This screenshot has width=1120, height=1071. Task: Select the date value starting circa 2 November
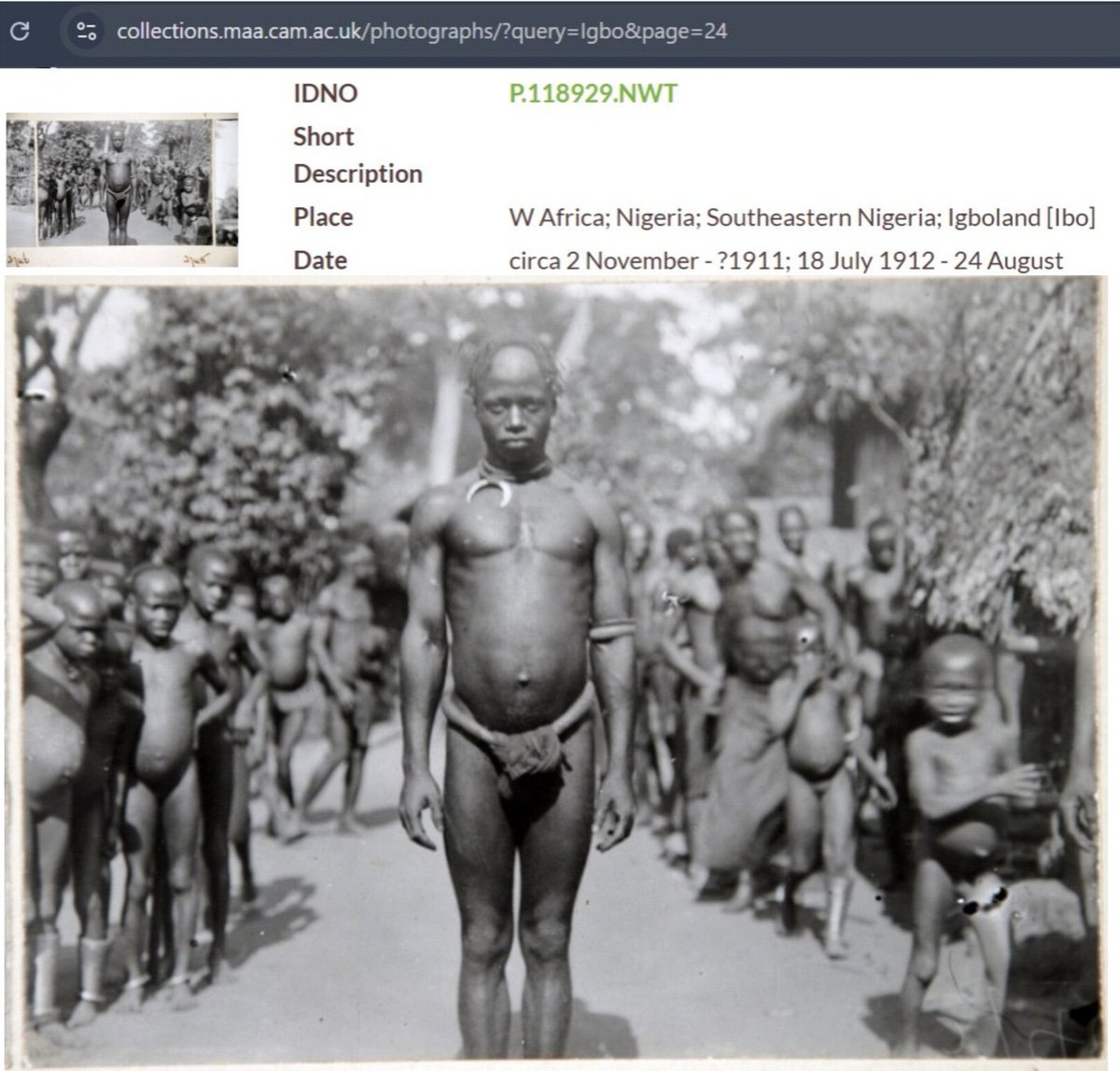pyautogui.click(x=786, y=260)
